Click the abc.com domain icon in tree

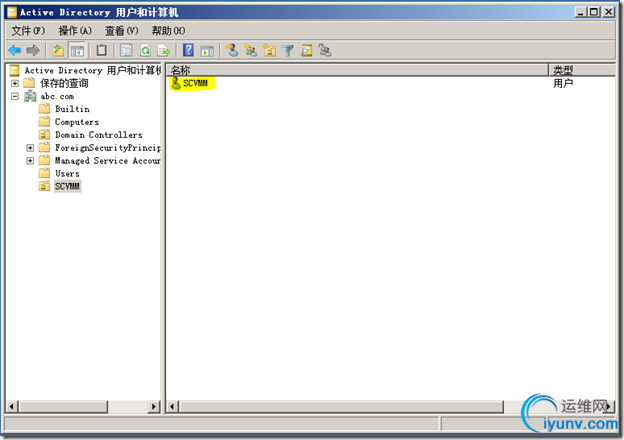[30, 96]
